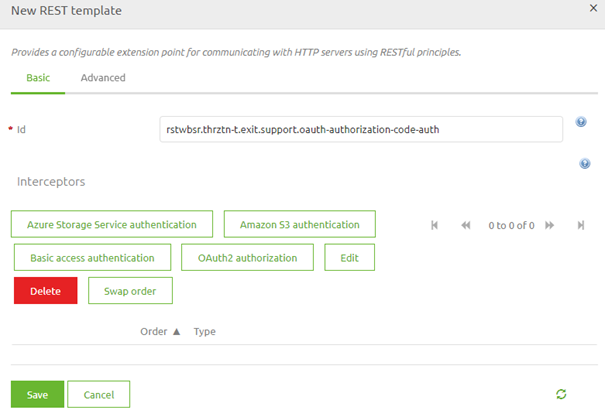
Task: Add OAuth2 authorization interceptor
Action: pyautogui.click(x=247, y=257)
